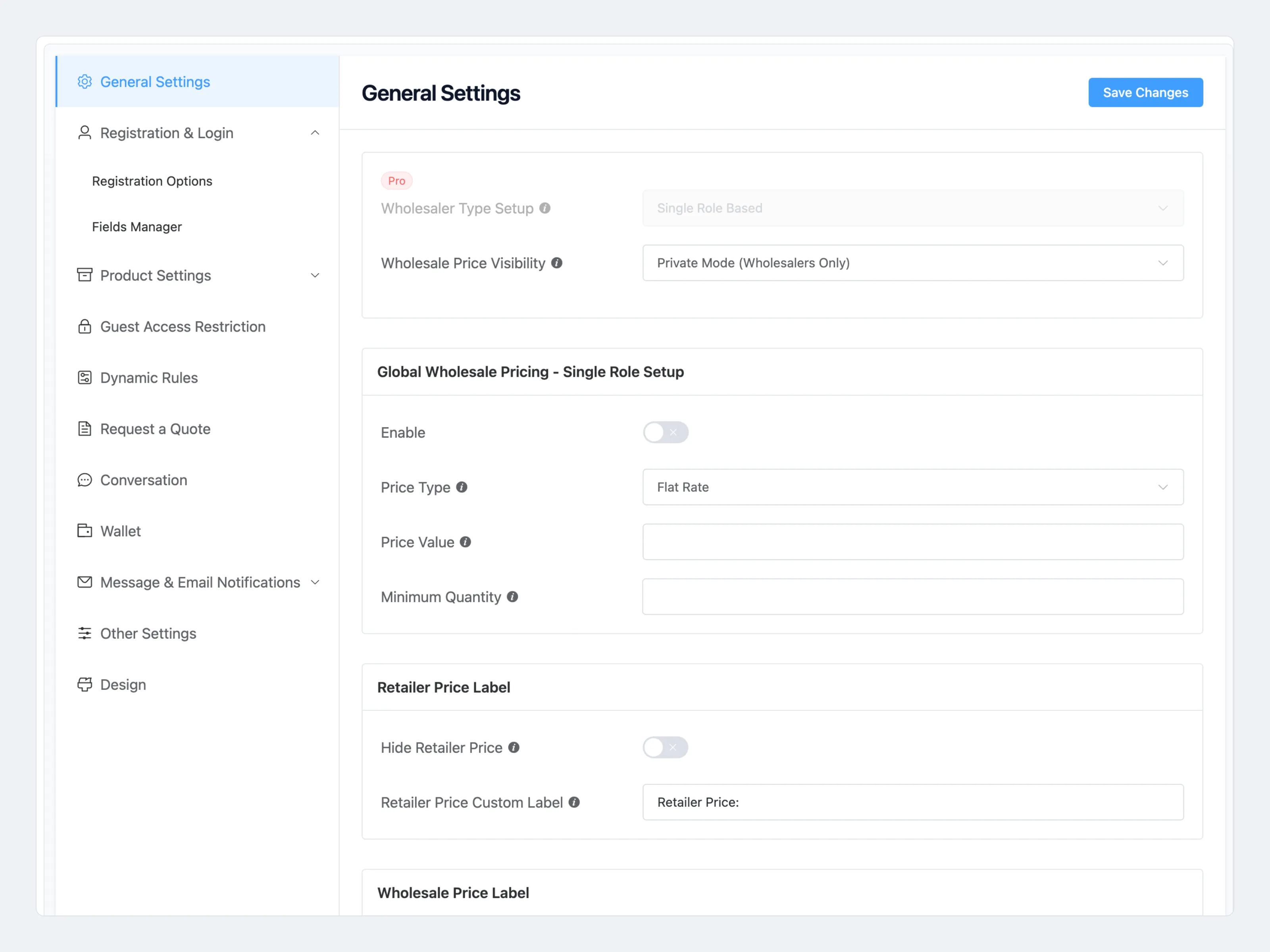
Task: Open Guest Access Restriction via lock icon
Action: point(85,326)
